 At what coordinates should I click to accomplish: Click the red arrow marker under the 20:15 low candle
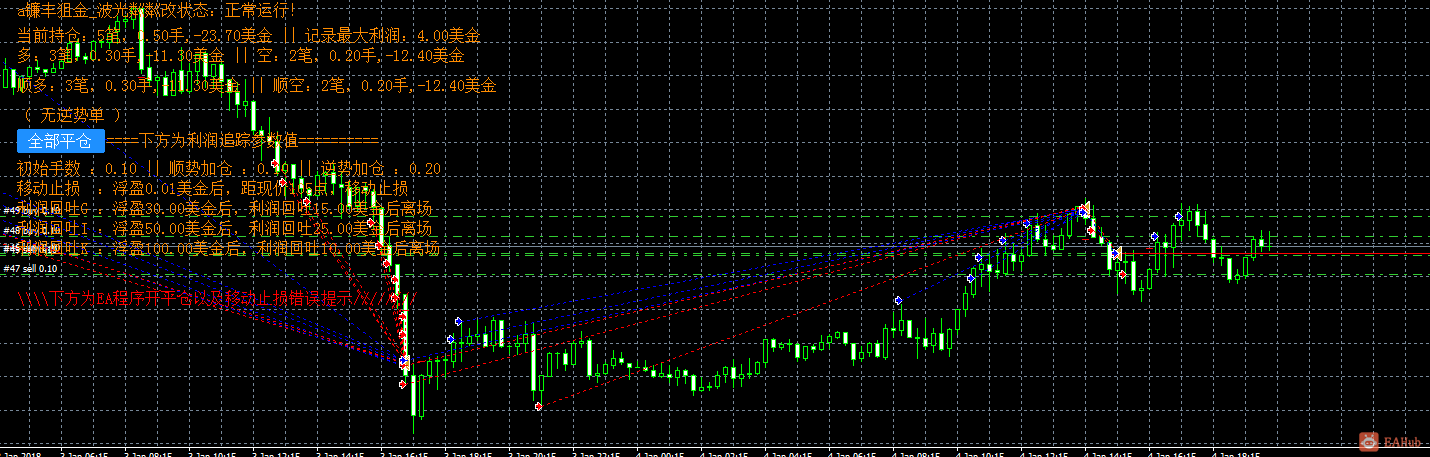click(x=539, y=407)
